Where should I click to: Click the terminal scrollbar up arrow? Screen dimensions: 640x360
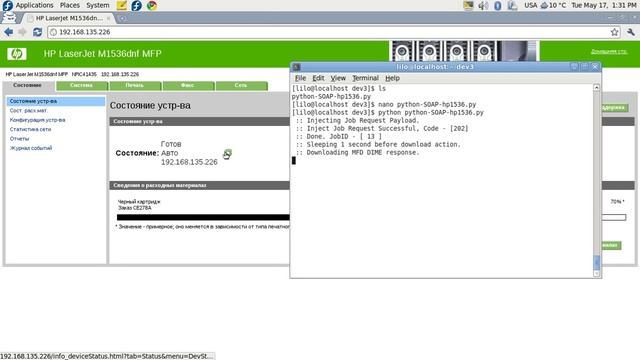pos(596,87)
